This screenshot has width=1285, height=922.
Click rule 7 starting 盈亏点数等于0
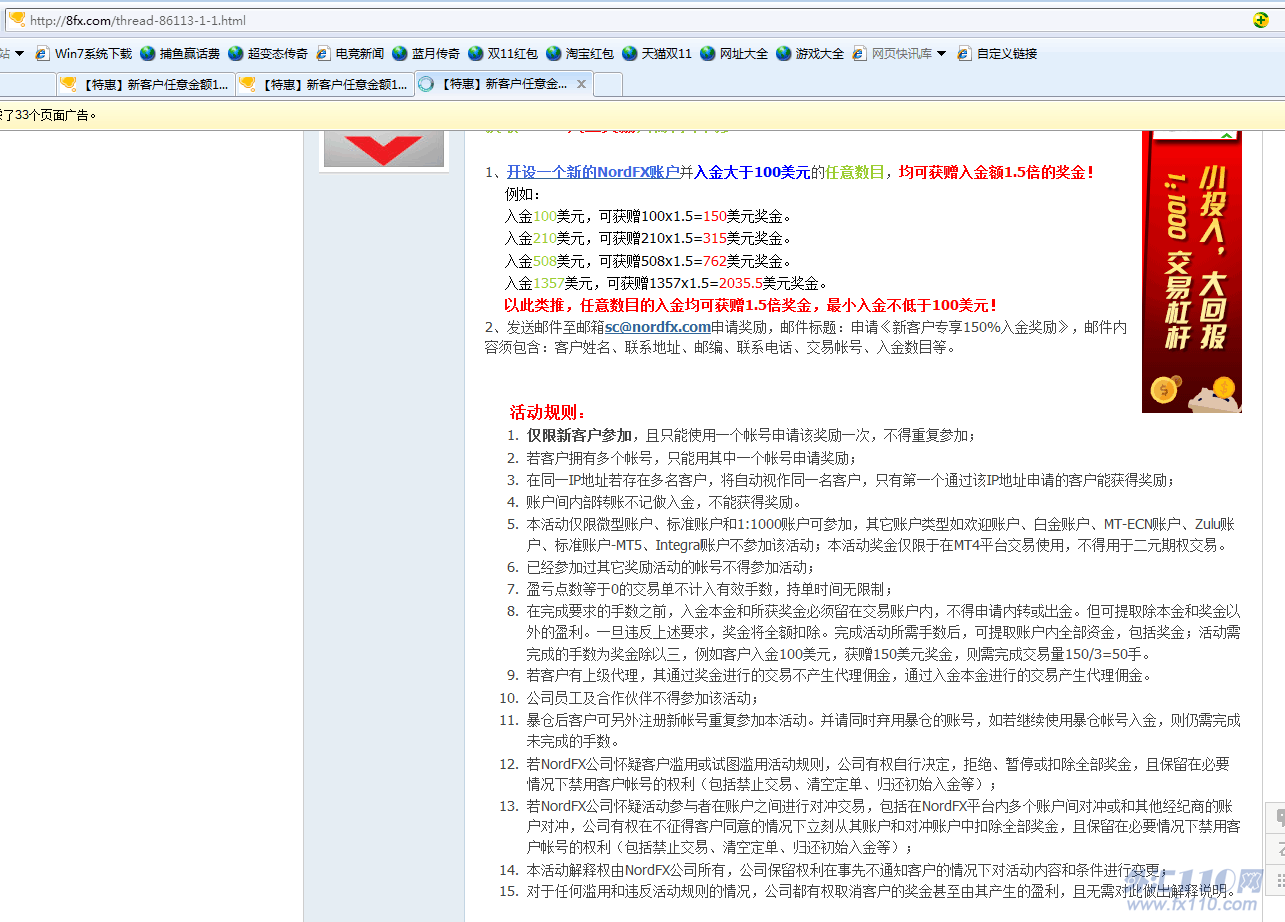pyautogui.click(x=710, y=589)
